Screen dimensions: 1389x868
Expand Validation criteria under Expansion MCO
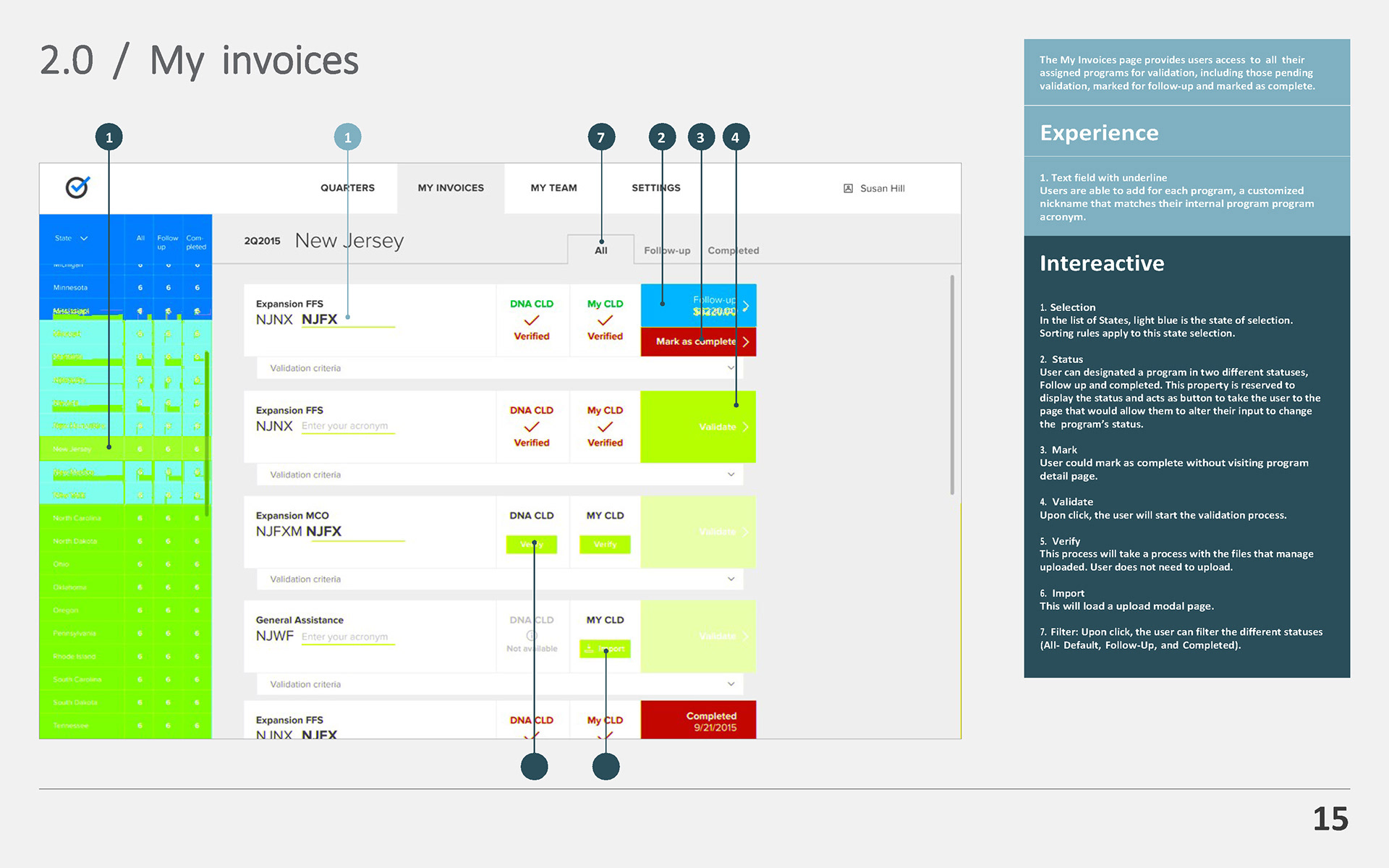pos(731,579)
